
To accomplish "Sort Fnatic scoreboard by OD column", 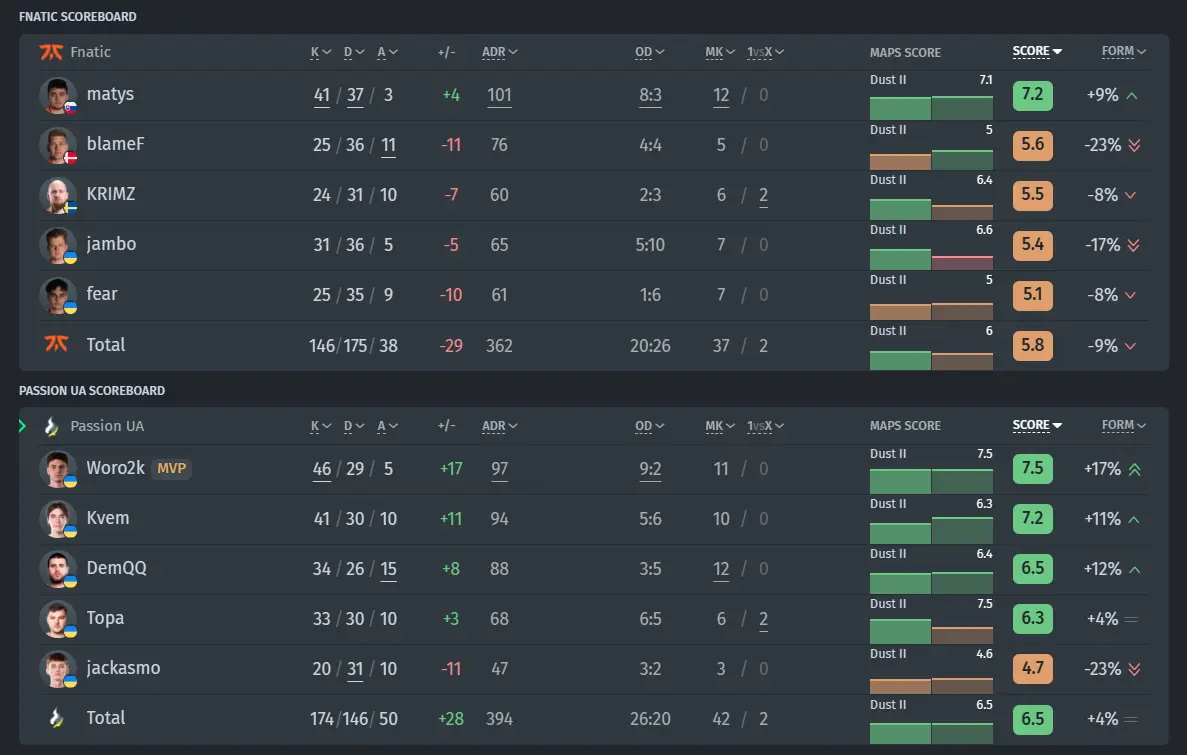I will (x=650, y=52).
